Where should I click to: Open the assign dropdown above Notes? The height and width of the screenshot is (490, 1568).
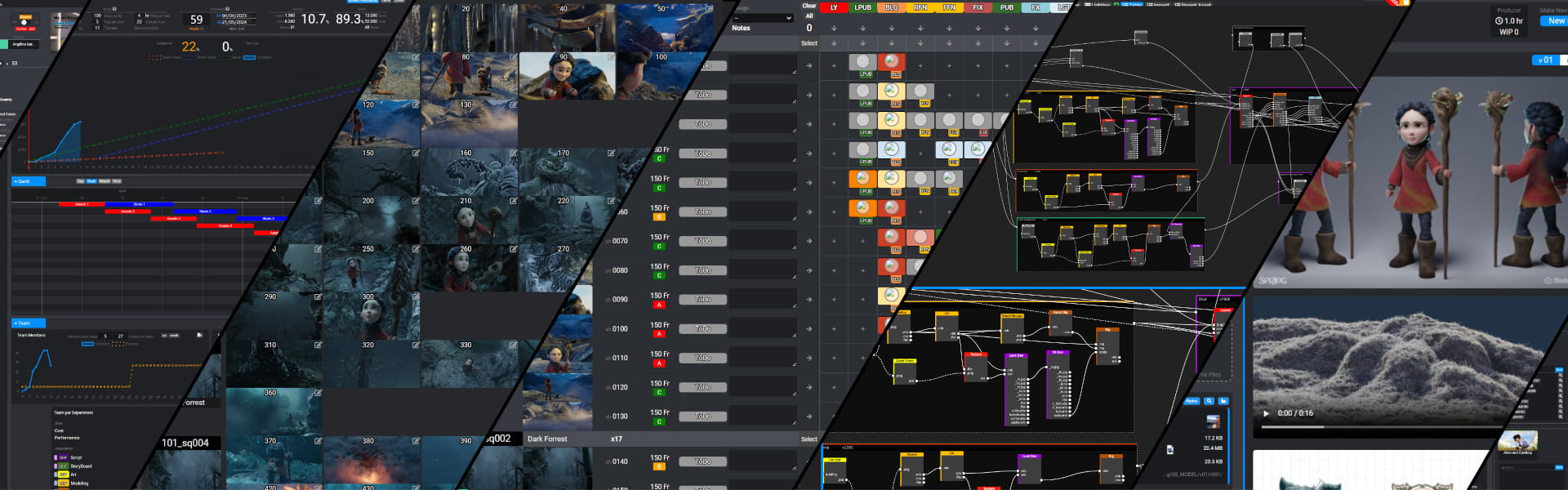pos(763,17)
